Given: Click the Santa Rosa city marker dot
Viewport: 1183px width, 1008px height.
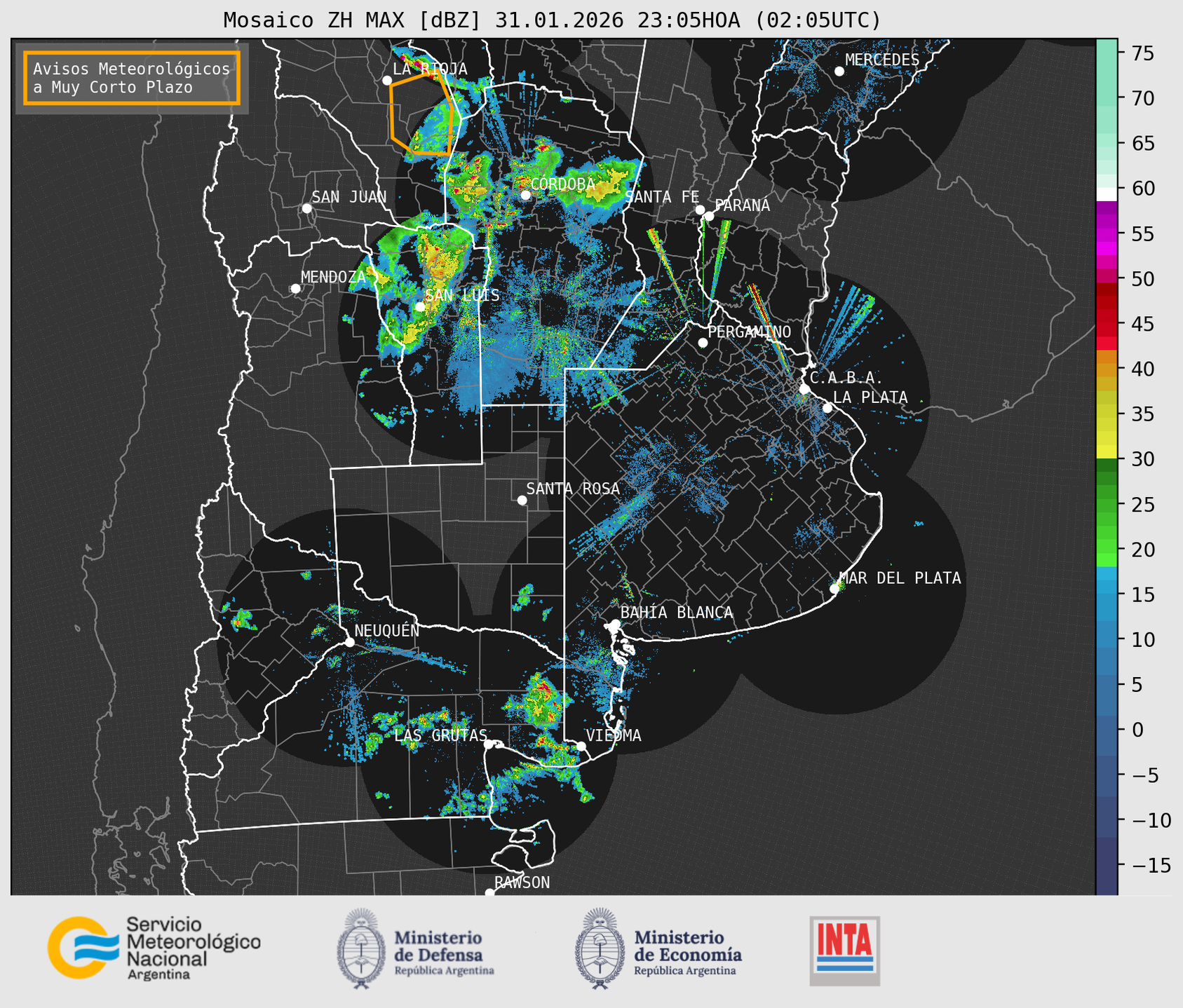Looking at the screenshot, I should click(522, 500).
